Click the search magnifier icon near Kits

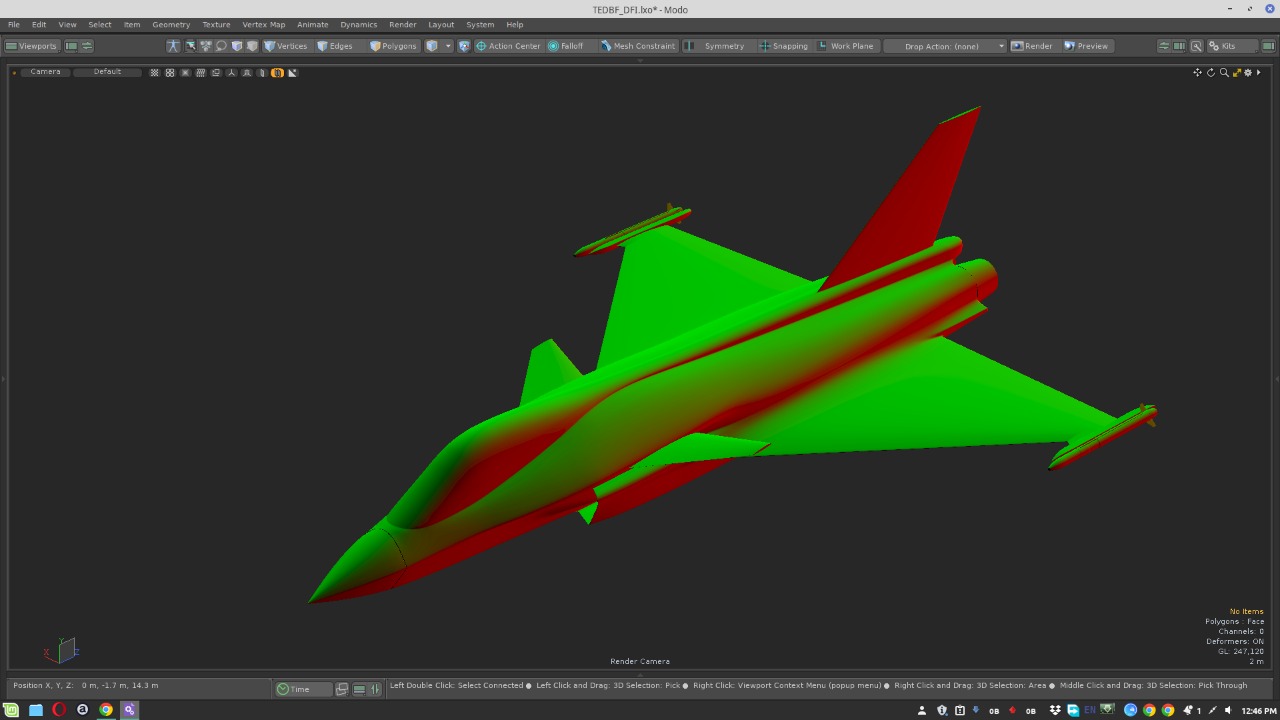coord(1196,46)
